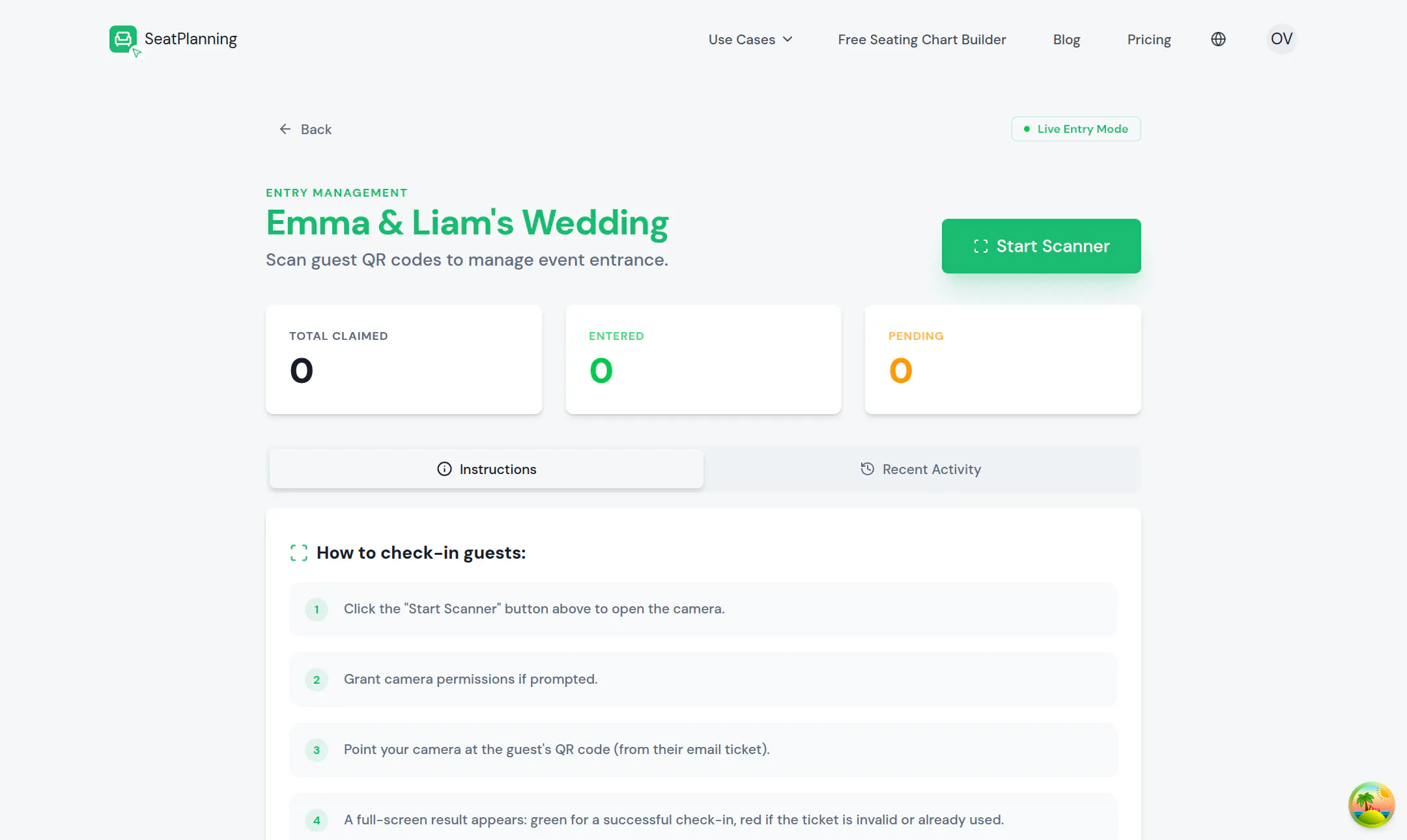Open Free Seating Chart Builder page
Viewport: 1407px width, 840px height.
point(922,39)
